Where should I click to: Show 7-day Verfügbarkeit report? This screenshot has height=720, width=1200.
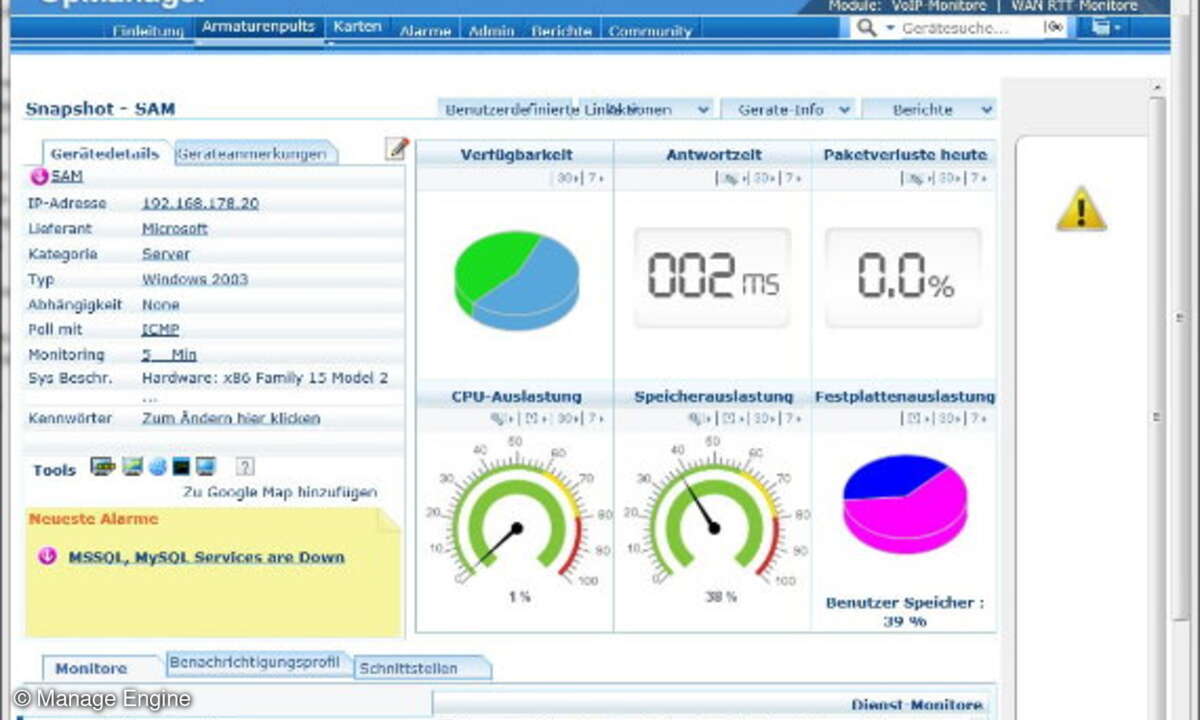coord(595,178)
